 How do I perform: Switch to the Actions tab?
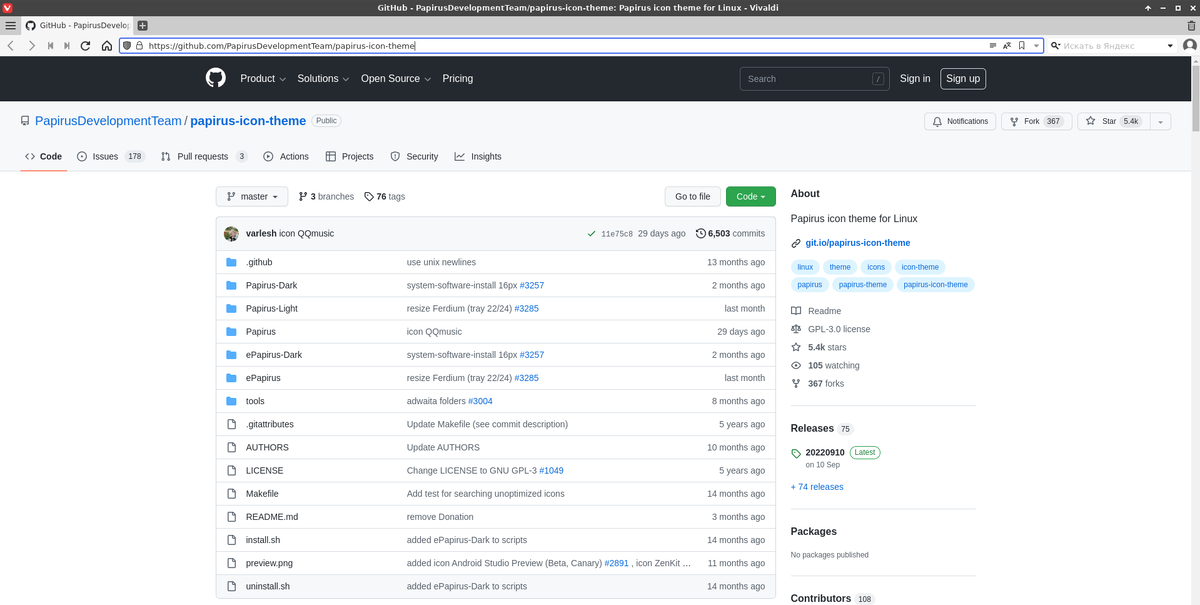coord(286,156)
